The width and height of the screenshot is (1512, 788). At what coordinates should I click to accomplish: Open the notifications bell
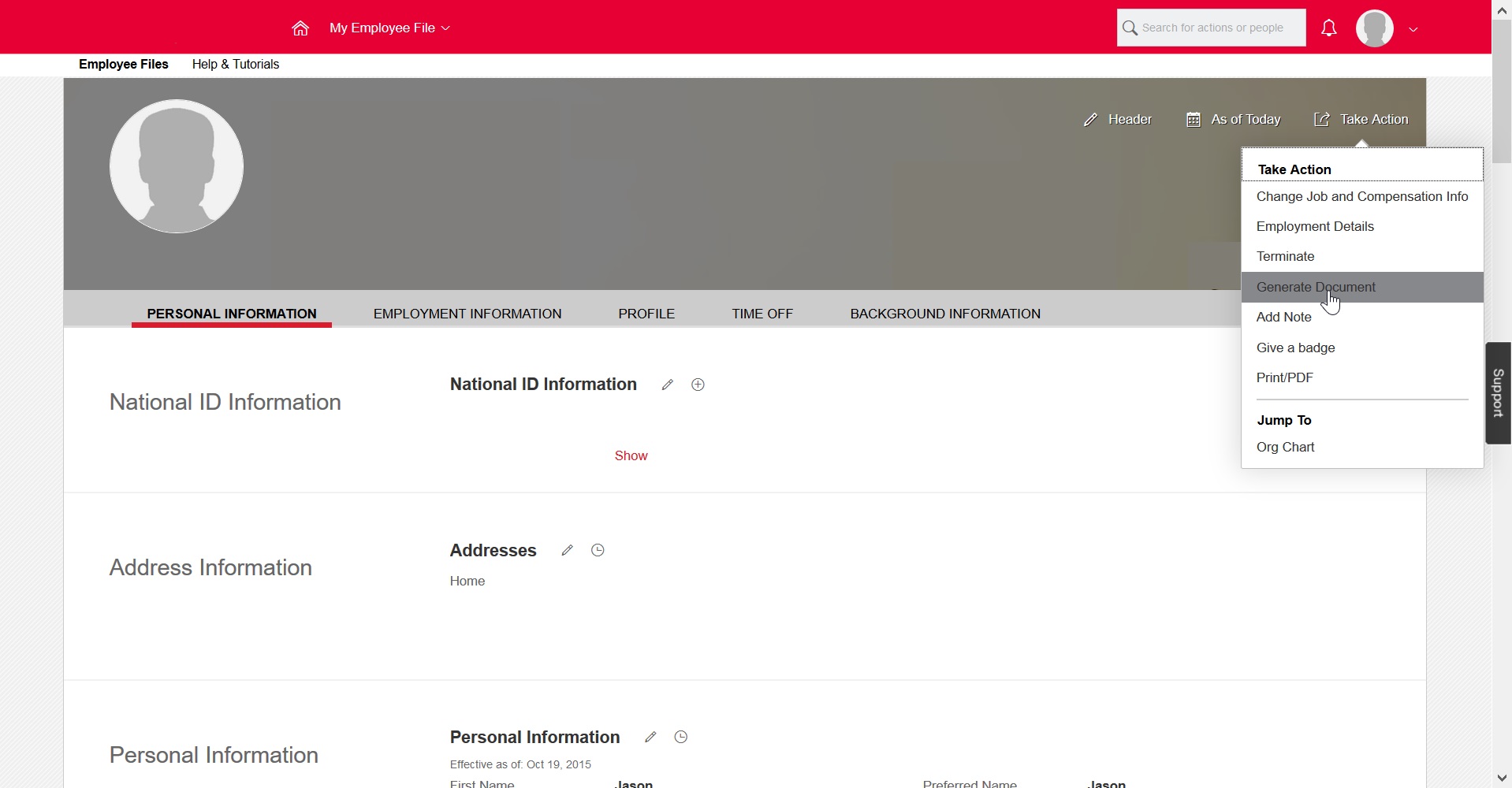[1329, 28]
